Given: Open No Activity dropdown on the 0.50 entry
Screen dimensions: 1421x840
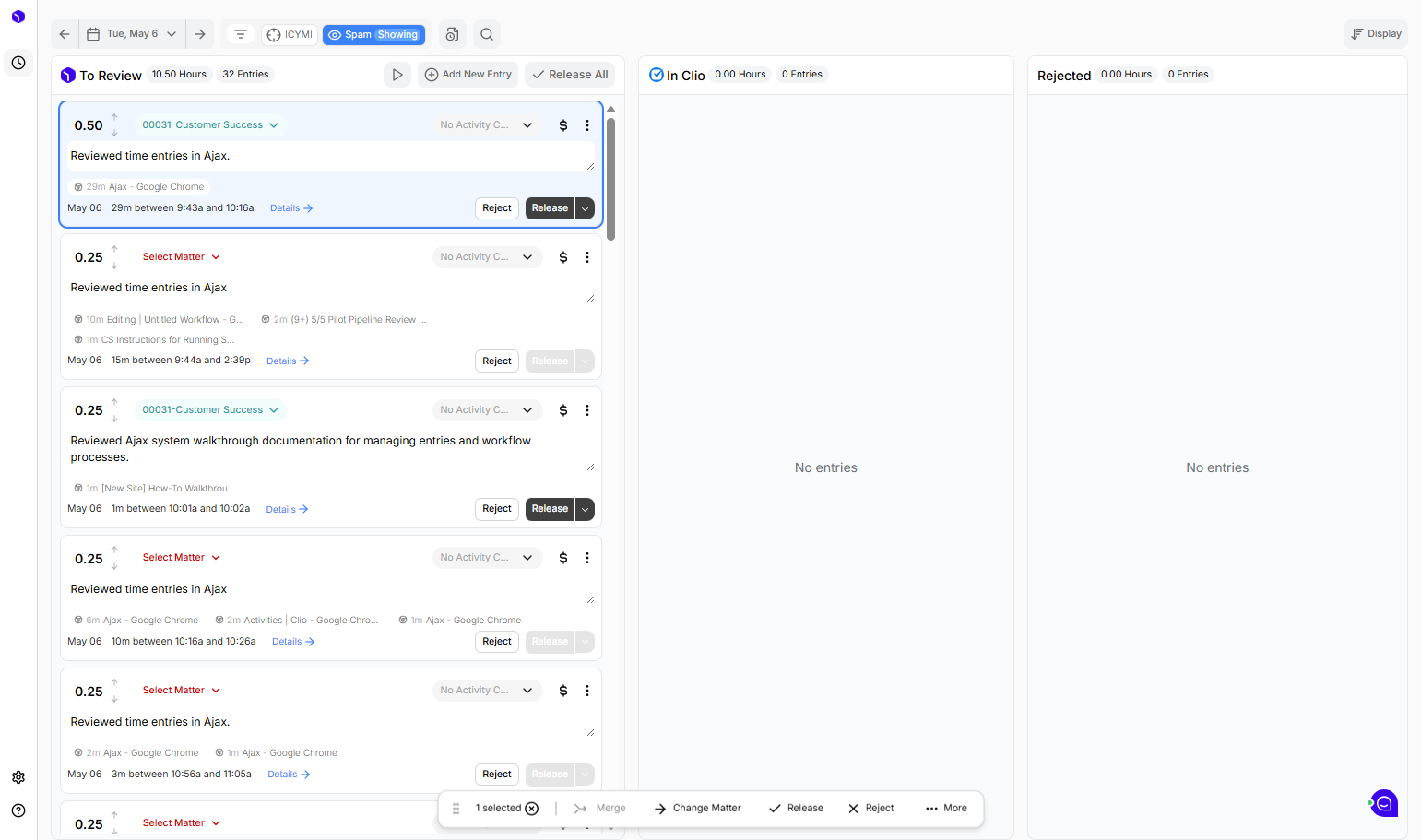Looking at the screenshot, I should pyautogui.click(x=486, y=125).
